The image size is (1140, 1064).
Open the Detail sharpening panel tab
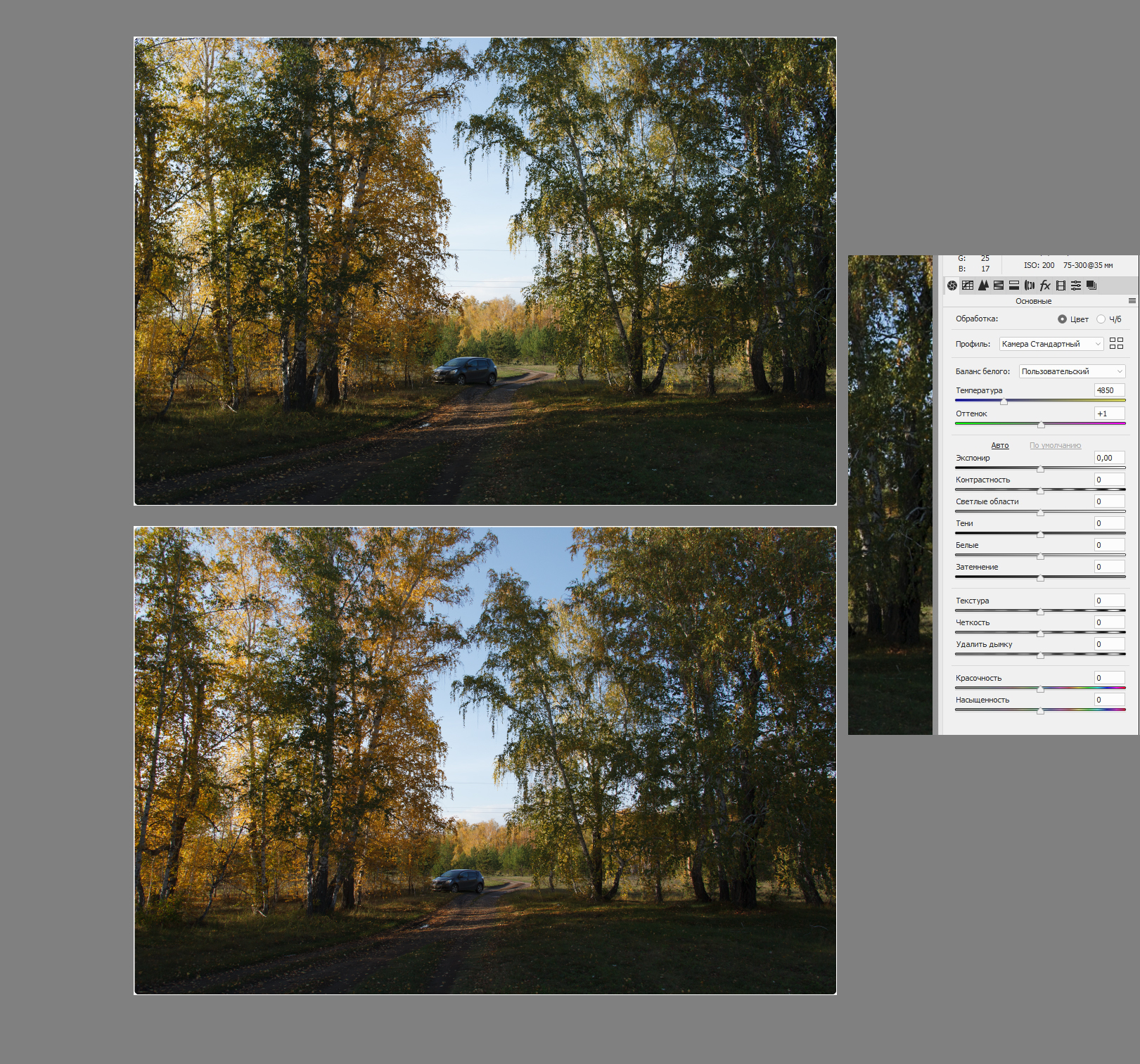(983, 286)
